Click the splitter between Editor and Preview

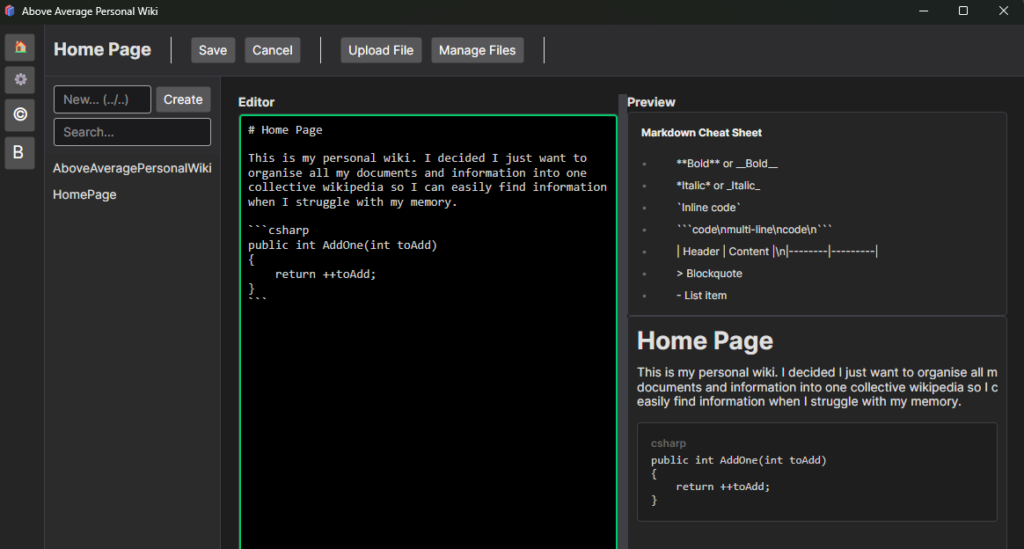[x=622, y=323]
